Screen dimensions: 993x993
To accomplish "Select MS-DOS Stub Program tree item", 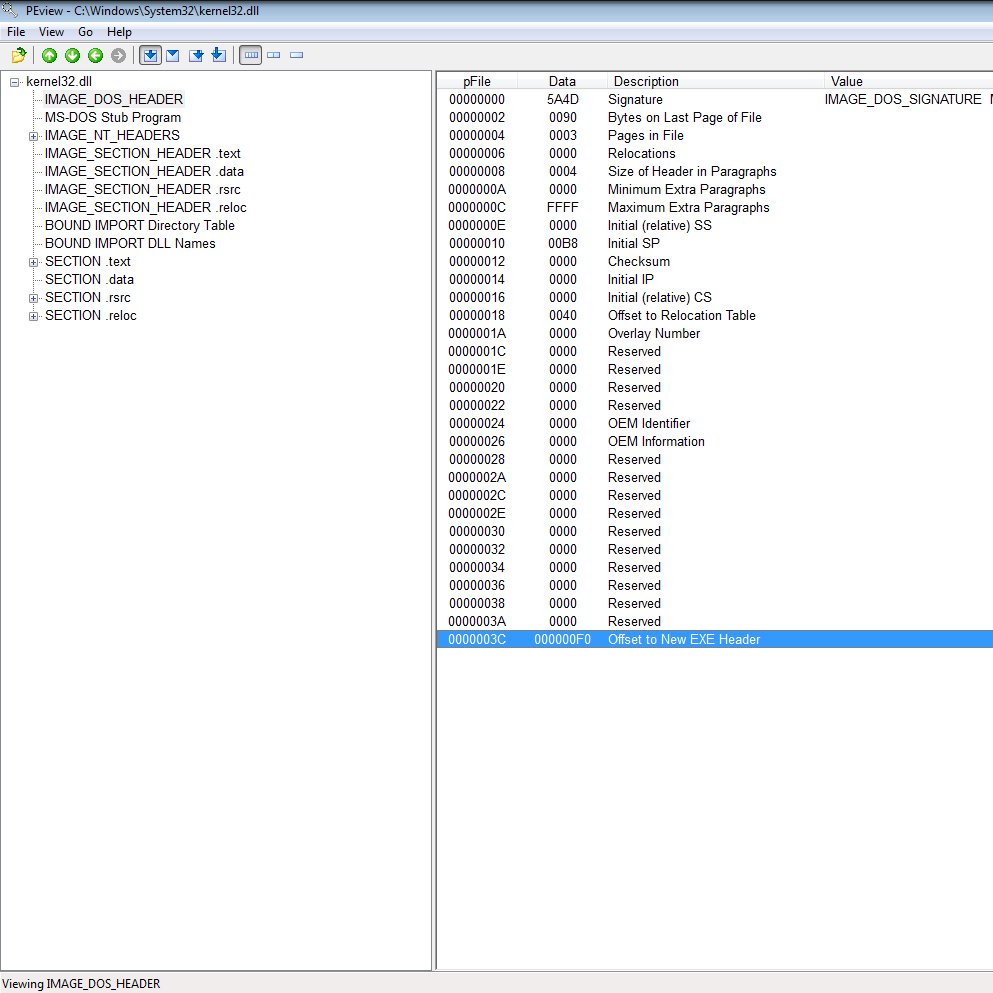I will [113, 118].
